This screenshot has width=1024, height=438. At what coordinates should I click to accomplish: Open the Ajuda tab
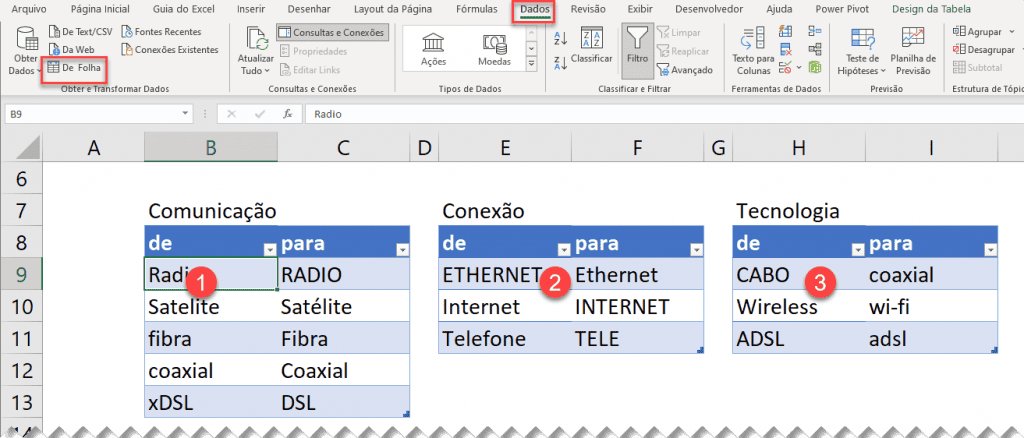click(780, 9)
